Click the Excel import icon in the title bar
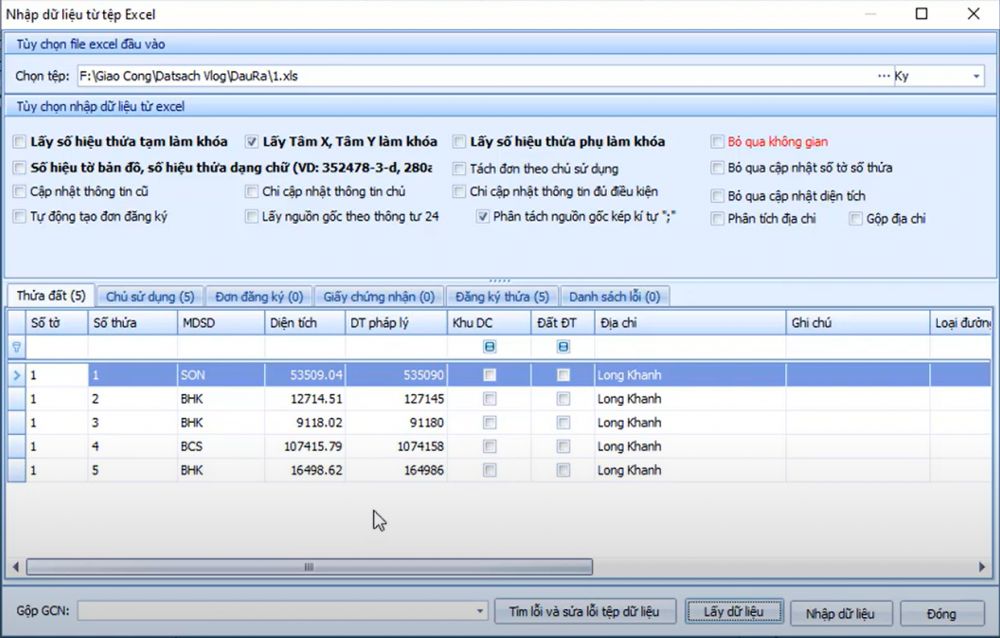Screen dimensions: 1000x638 point(10,13)
